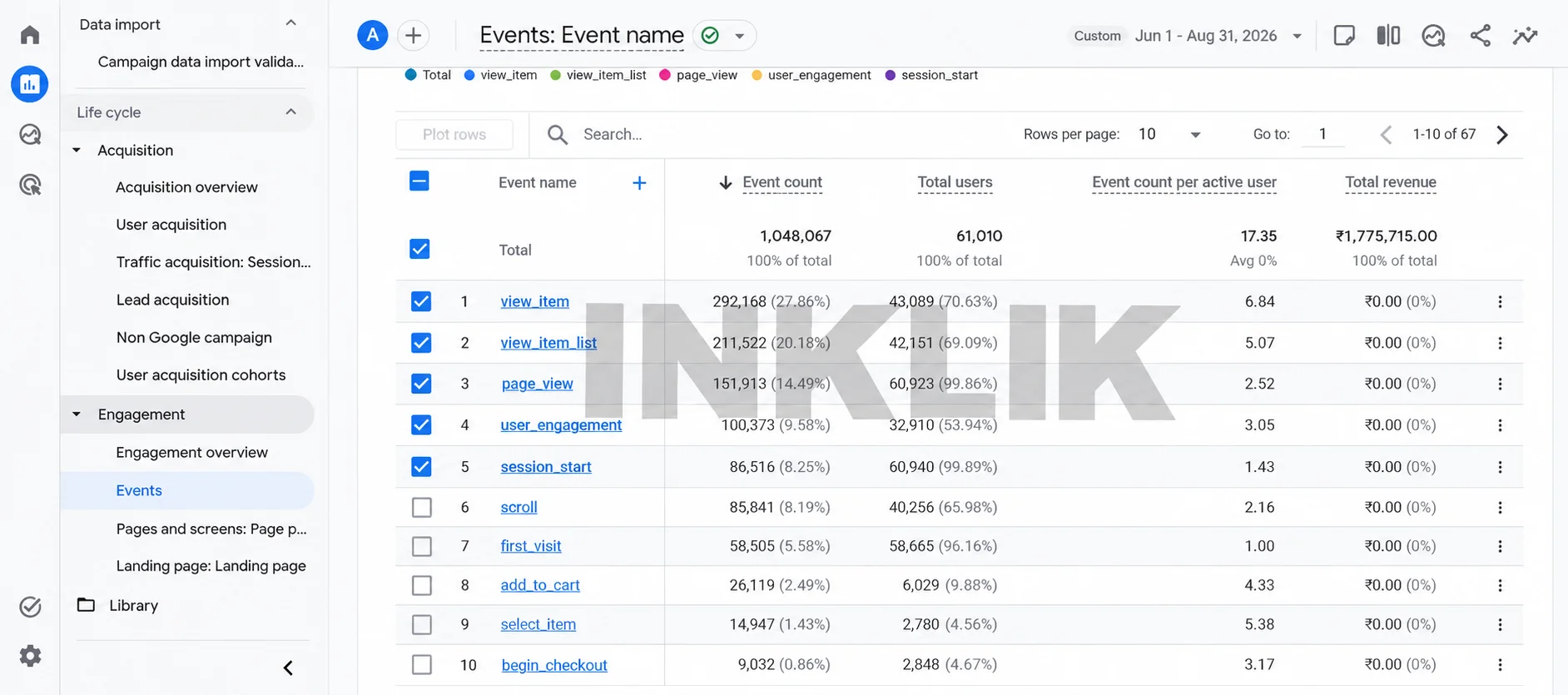Open row options for view_item

1500,301
